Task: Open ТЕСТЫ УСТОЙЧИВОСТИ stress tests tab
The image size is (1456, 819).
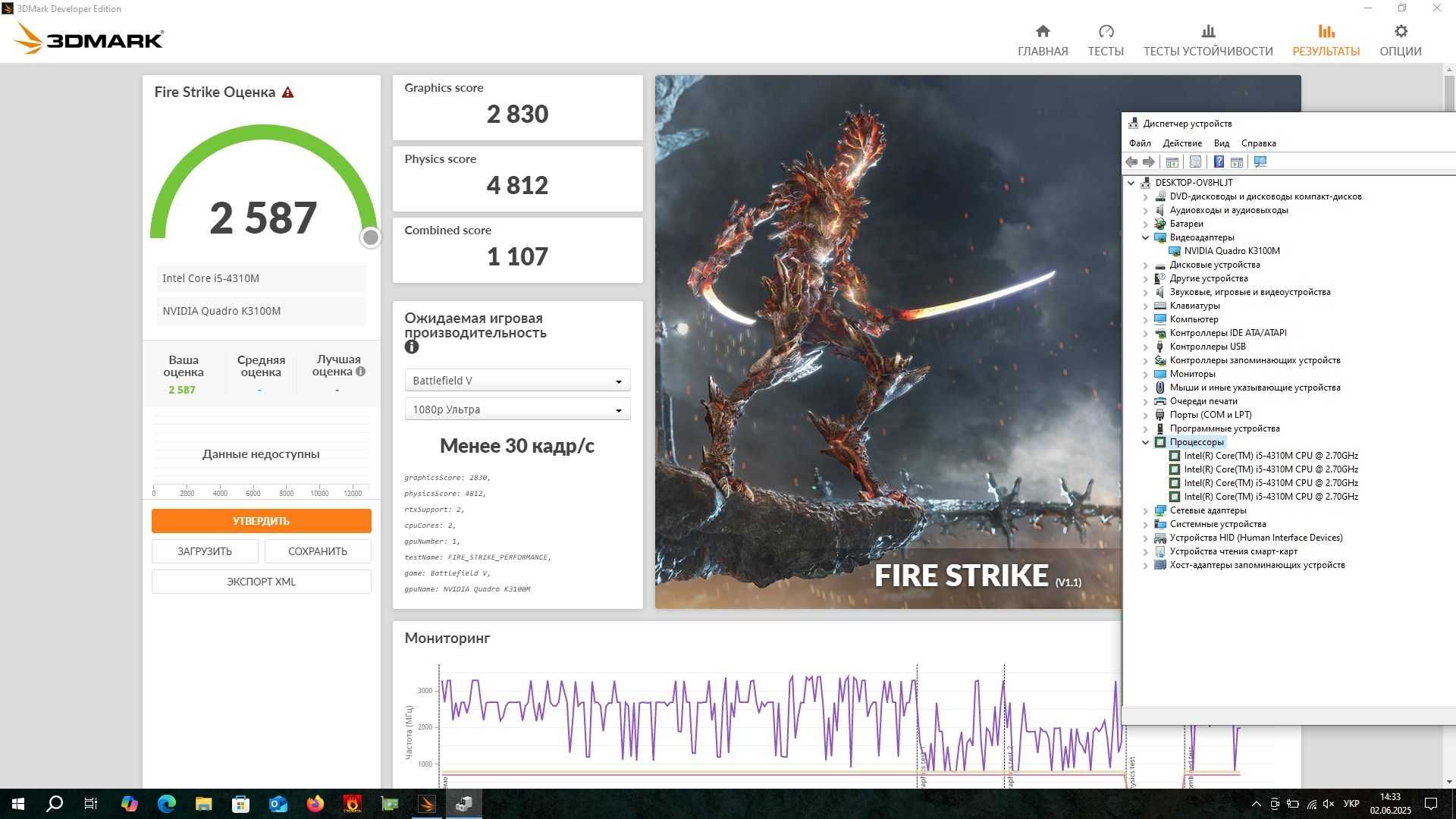Action: tap(1208, 40)
